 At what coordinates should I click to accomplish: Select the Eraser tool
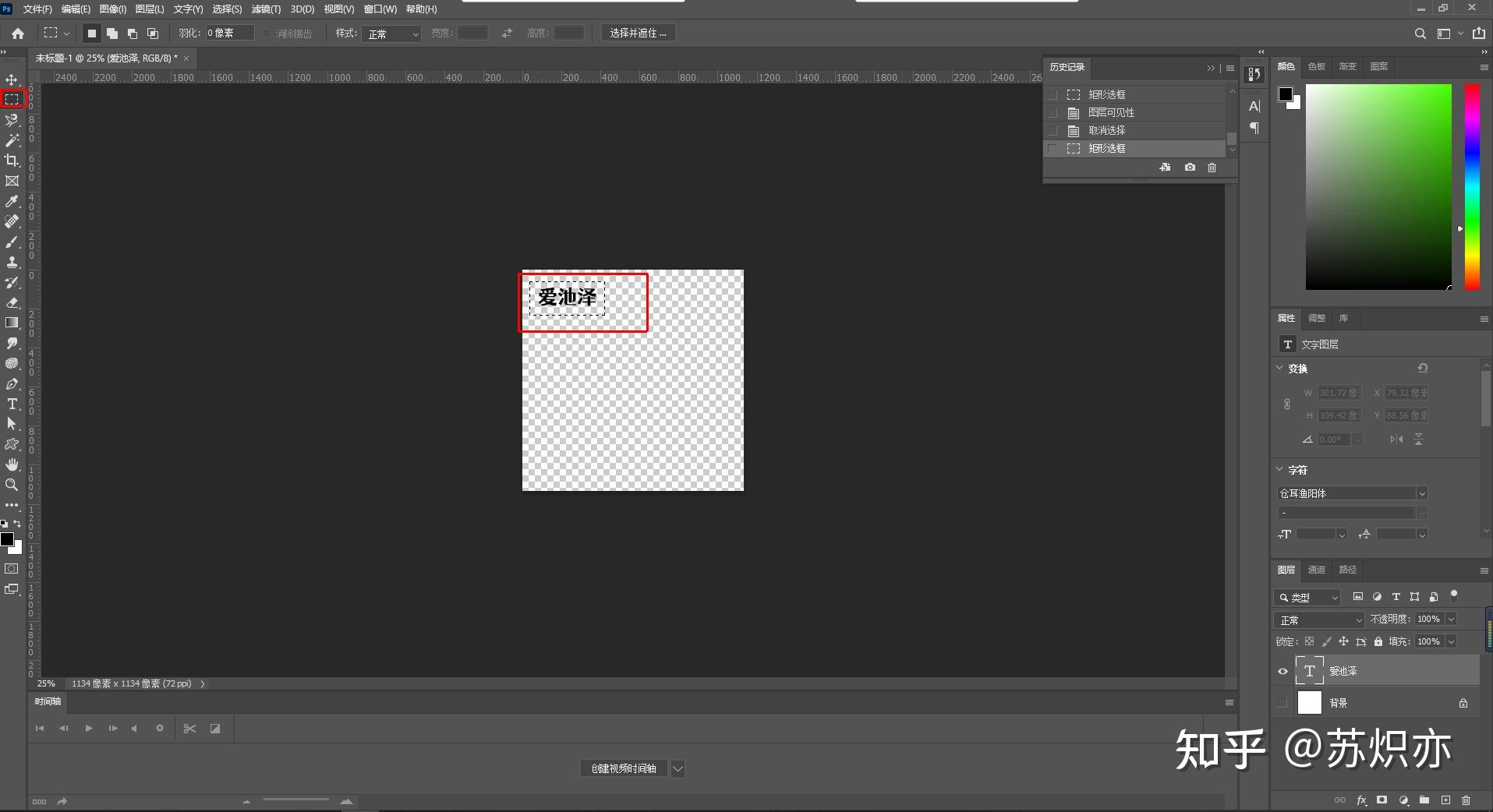click(x=12, y=302)
